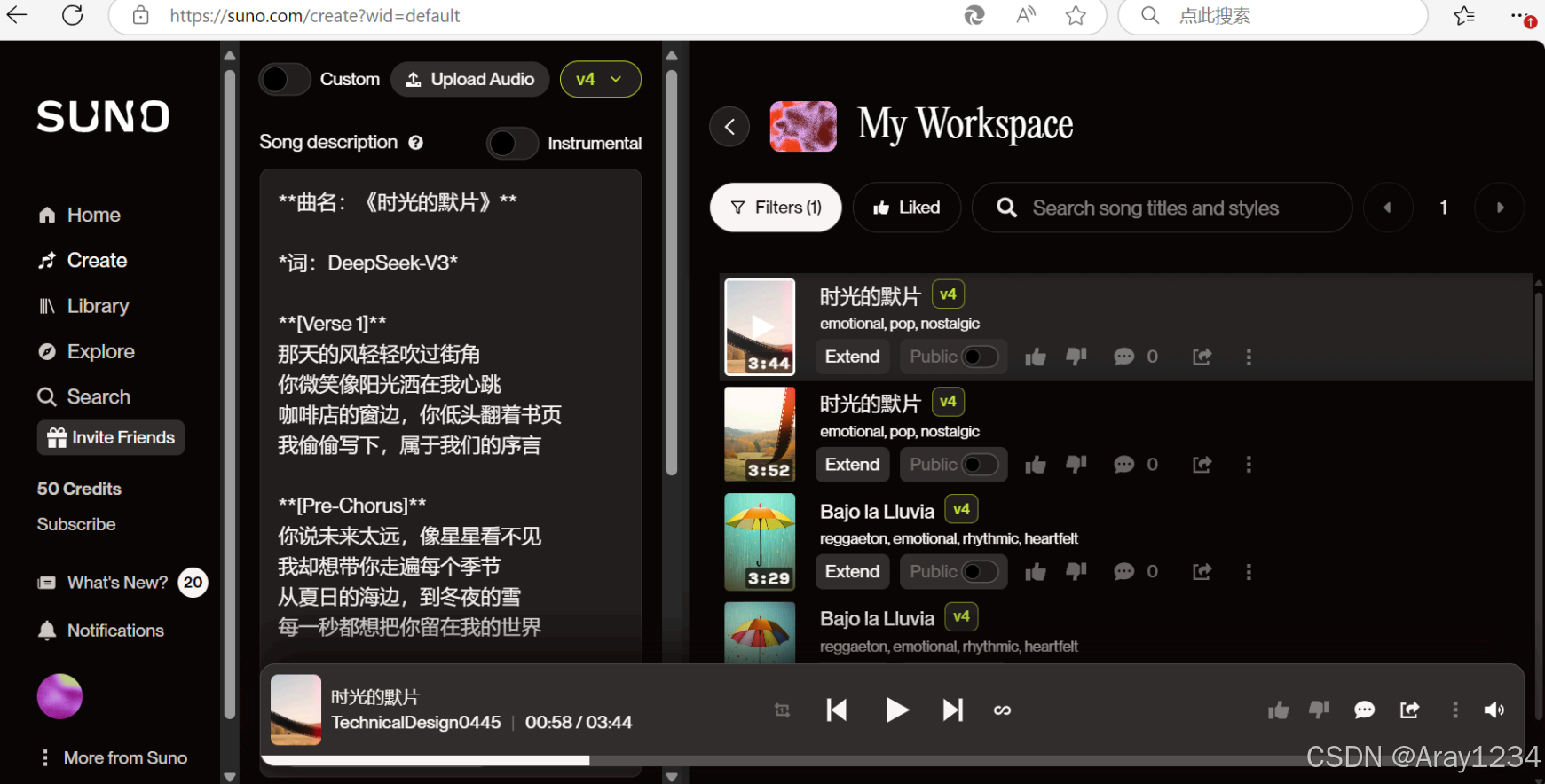
Task: Click the workspace back arrow button
Action: point(729,127)
